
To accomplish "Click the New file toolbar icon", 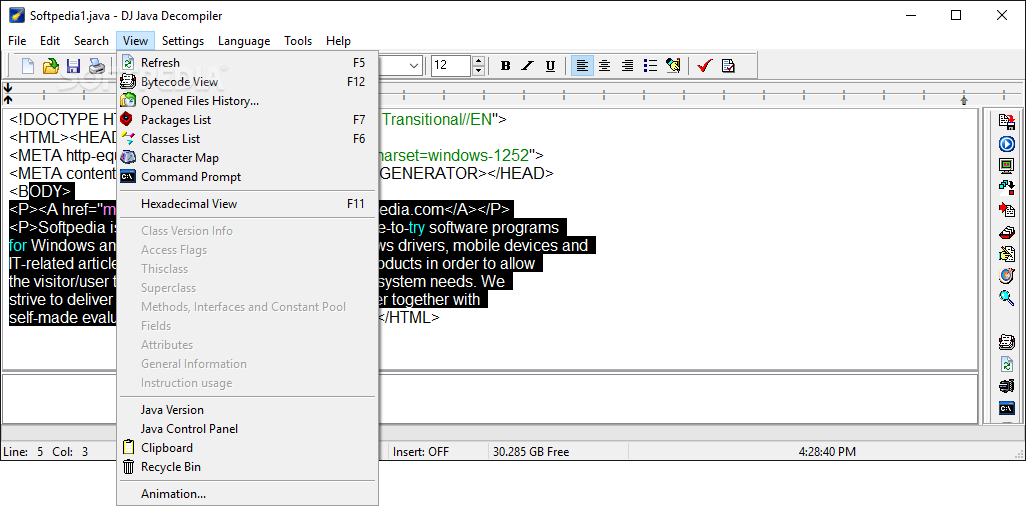I will pos(28,65).
